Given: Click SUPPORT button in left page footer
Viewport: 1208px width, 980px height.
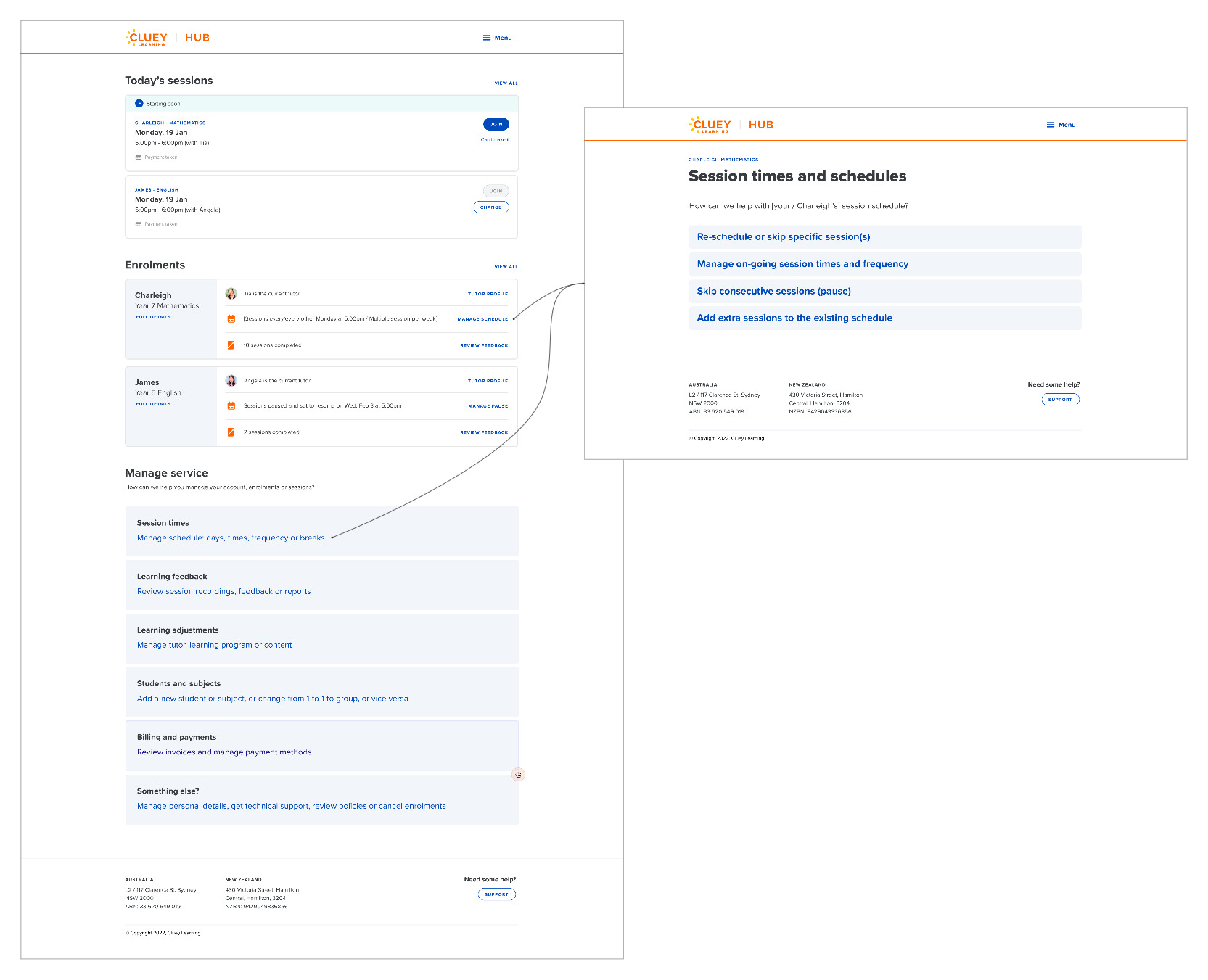Looking at the screenshot, I should coord(497,894).
